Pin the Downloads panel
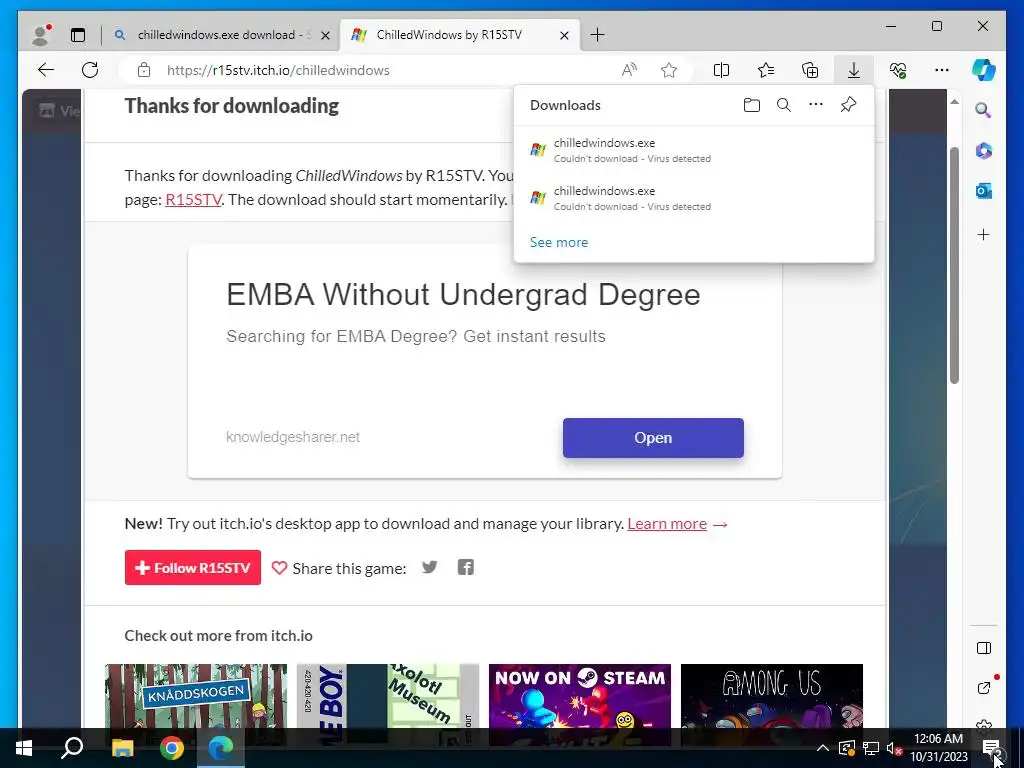Screen dimensions: 1024x768 tap(848, 104)
